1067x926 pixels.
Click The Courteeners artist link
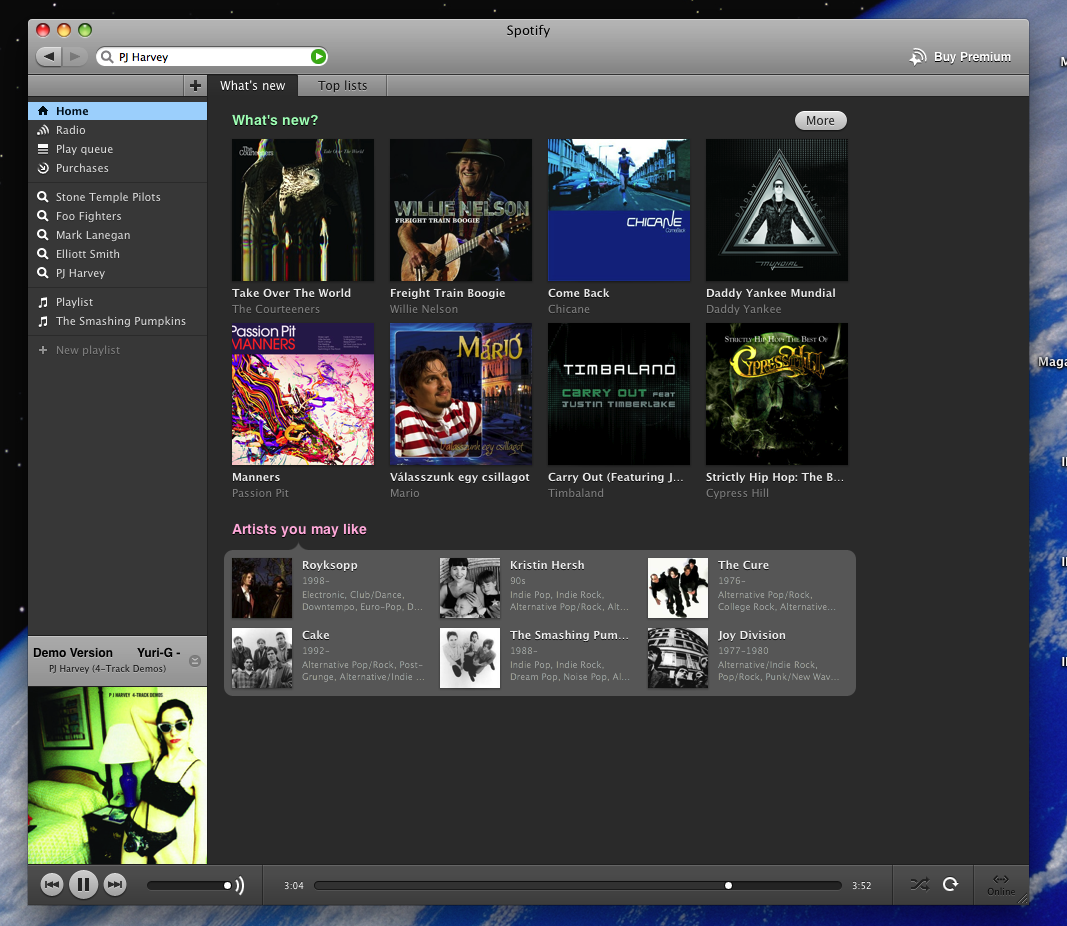pos(276,309)
